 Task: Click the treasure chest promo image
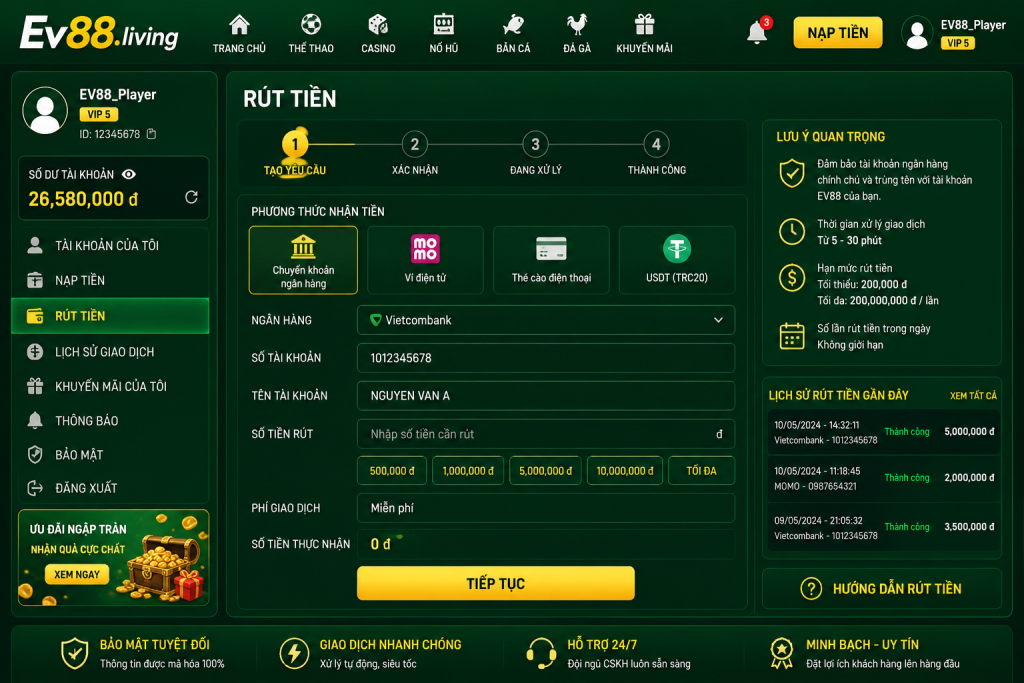(x=164, y=567)
